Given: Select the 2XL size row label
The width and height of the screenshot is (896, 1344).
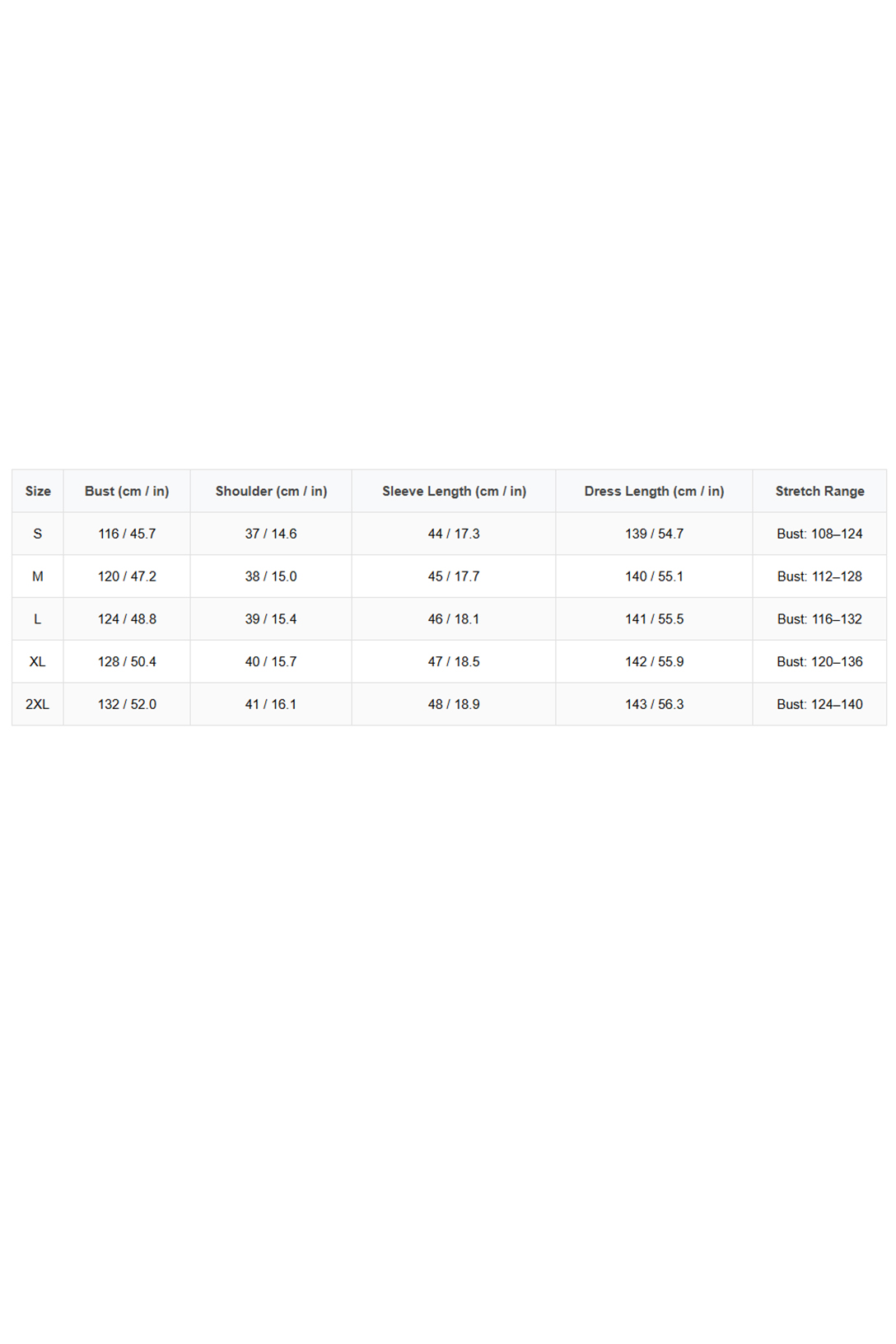Looking at the screenshot, I should [38, 704].
